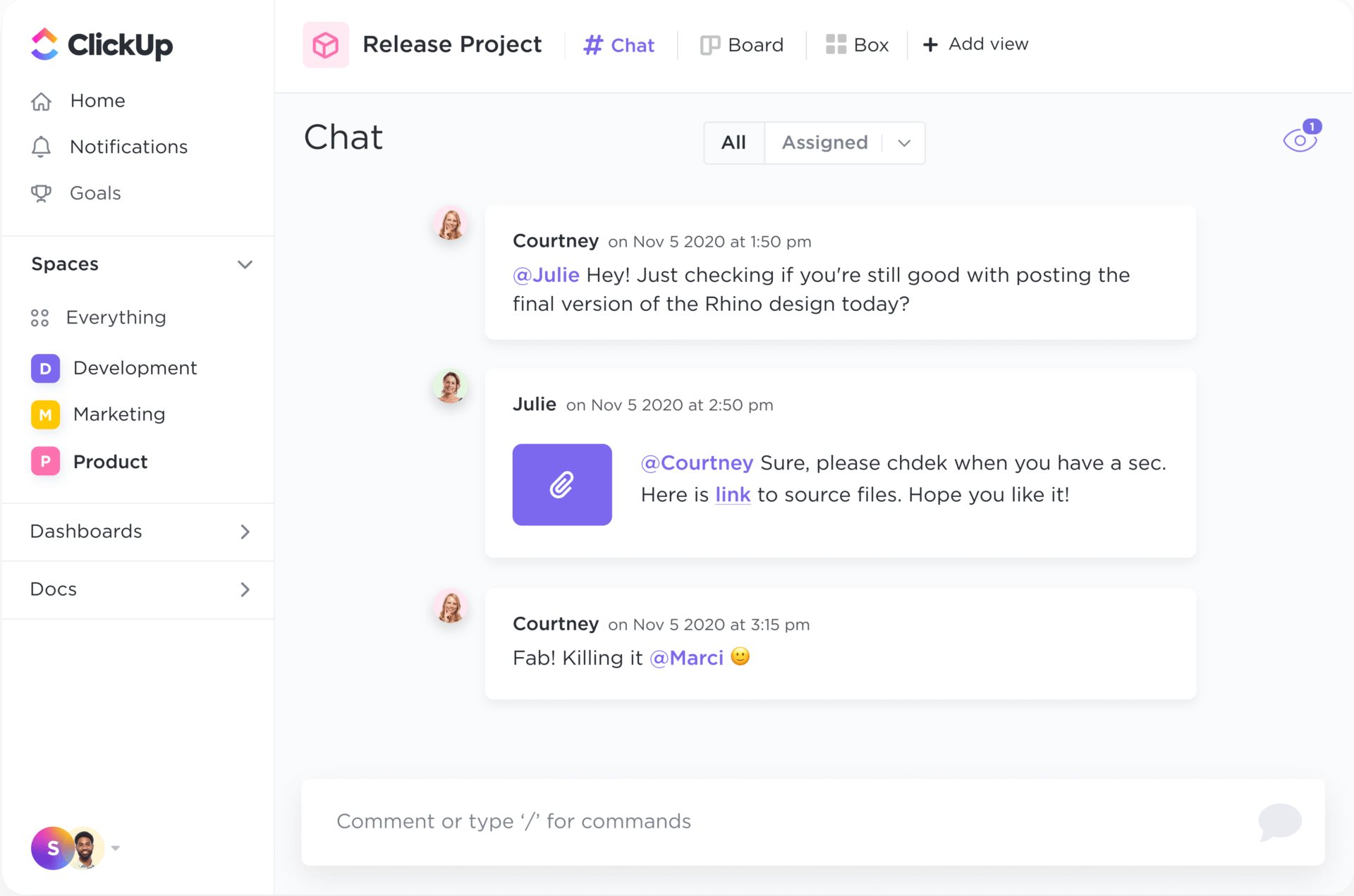Screen dimensions: 1354x896
Task: Enable the Assigned filter
Action: click(x=824, y=142)
